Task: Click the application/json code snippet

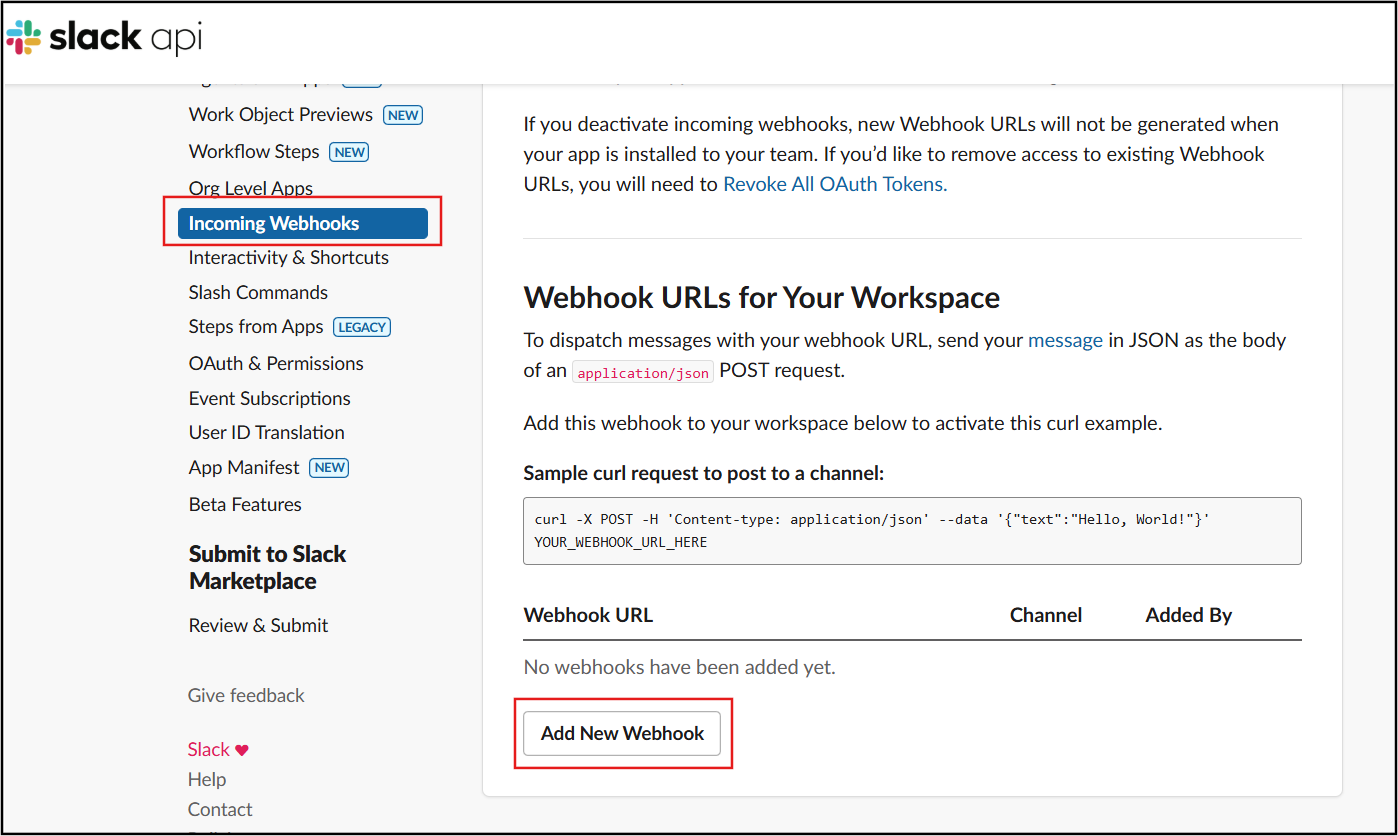Action: point(643,373)
